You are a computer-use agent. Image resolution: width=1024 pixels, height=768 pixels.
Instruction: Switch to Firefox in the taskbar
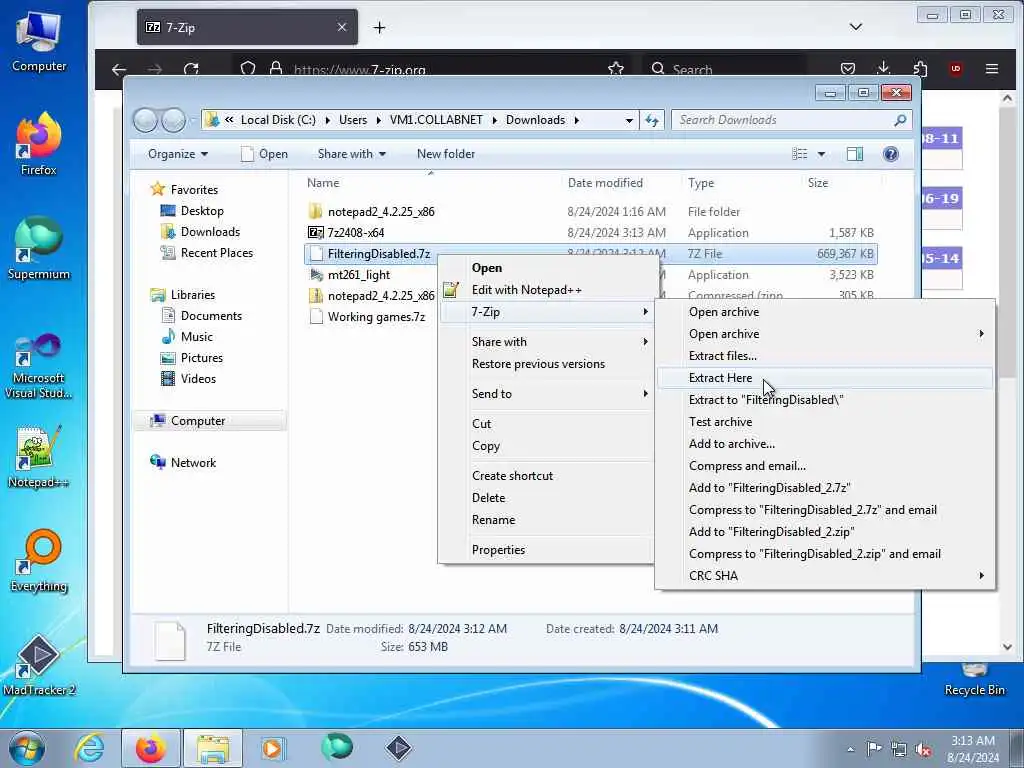pyautogui.click(x=150, y=748)
